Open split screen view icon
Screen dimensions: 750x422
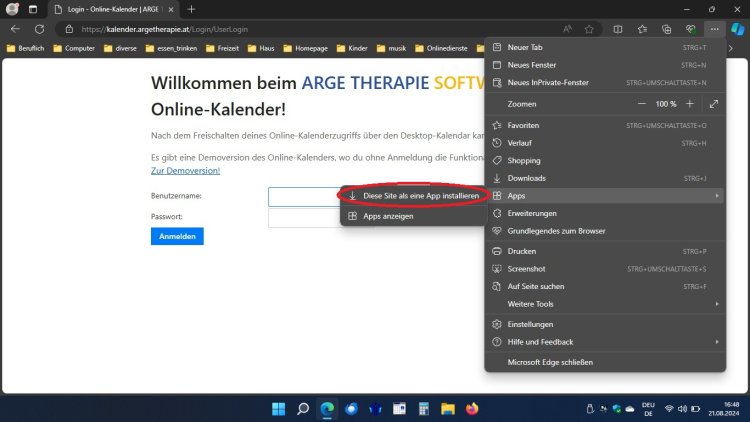(x=618, y=29)
